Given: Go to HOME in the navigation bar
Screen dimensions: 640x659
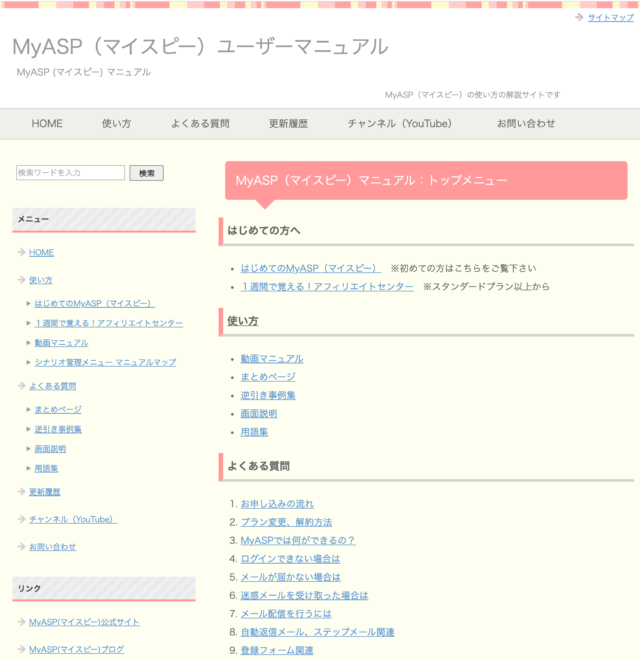Looking at the screenshot, I should (47, 124).
